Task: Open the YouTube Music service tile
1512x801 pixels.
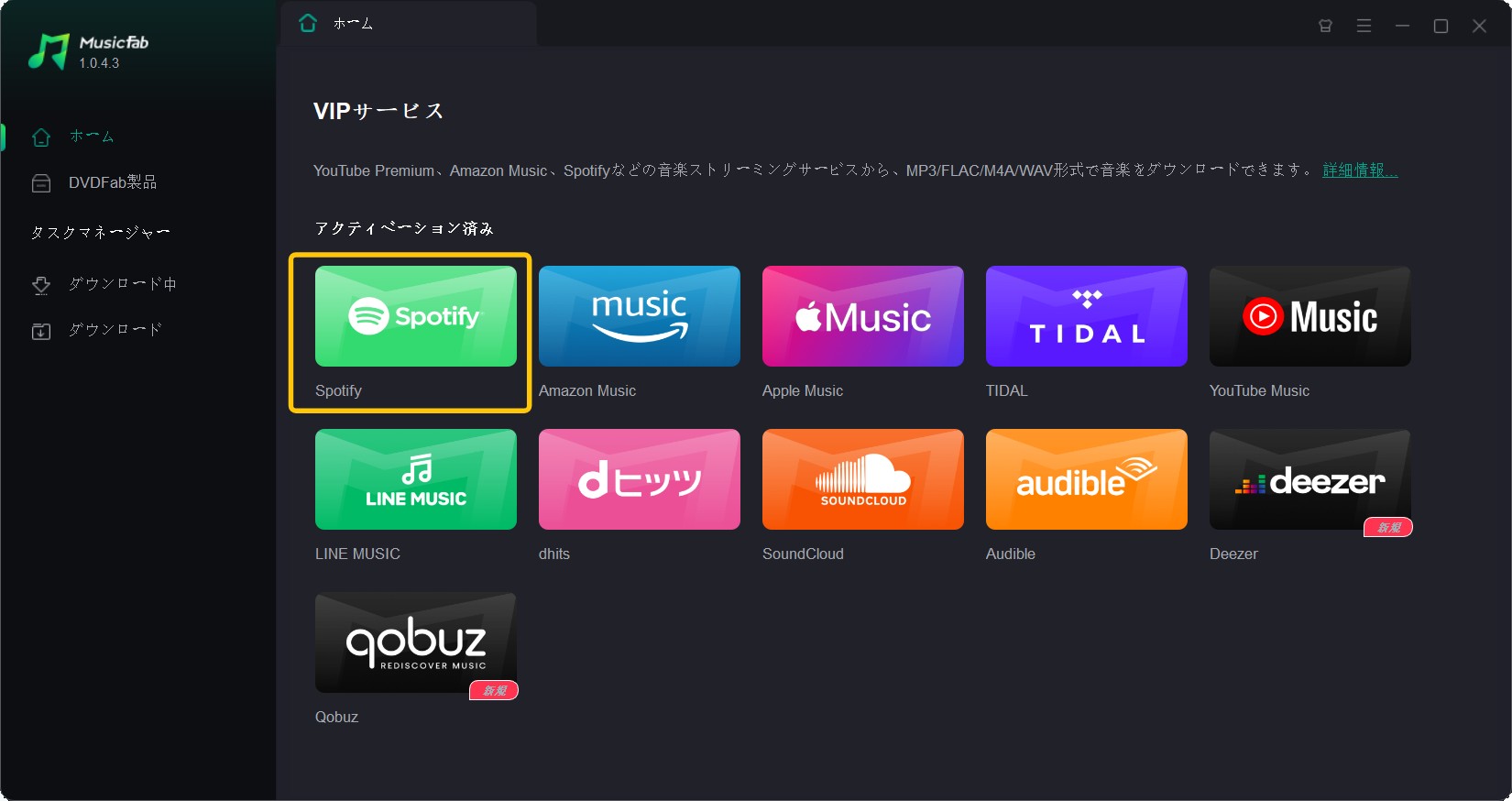Action: coord(1310,316)
